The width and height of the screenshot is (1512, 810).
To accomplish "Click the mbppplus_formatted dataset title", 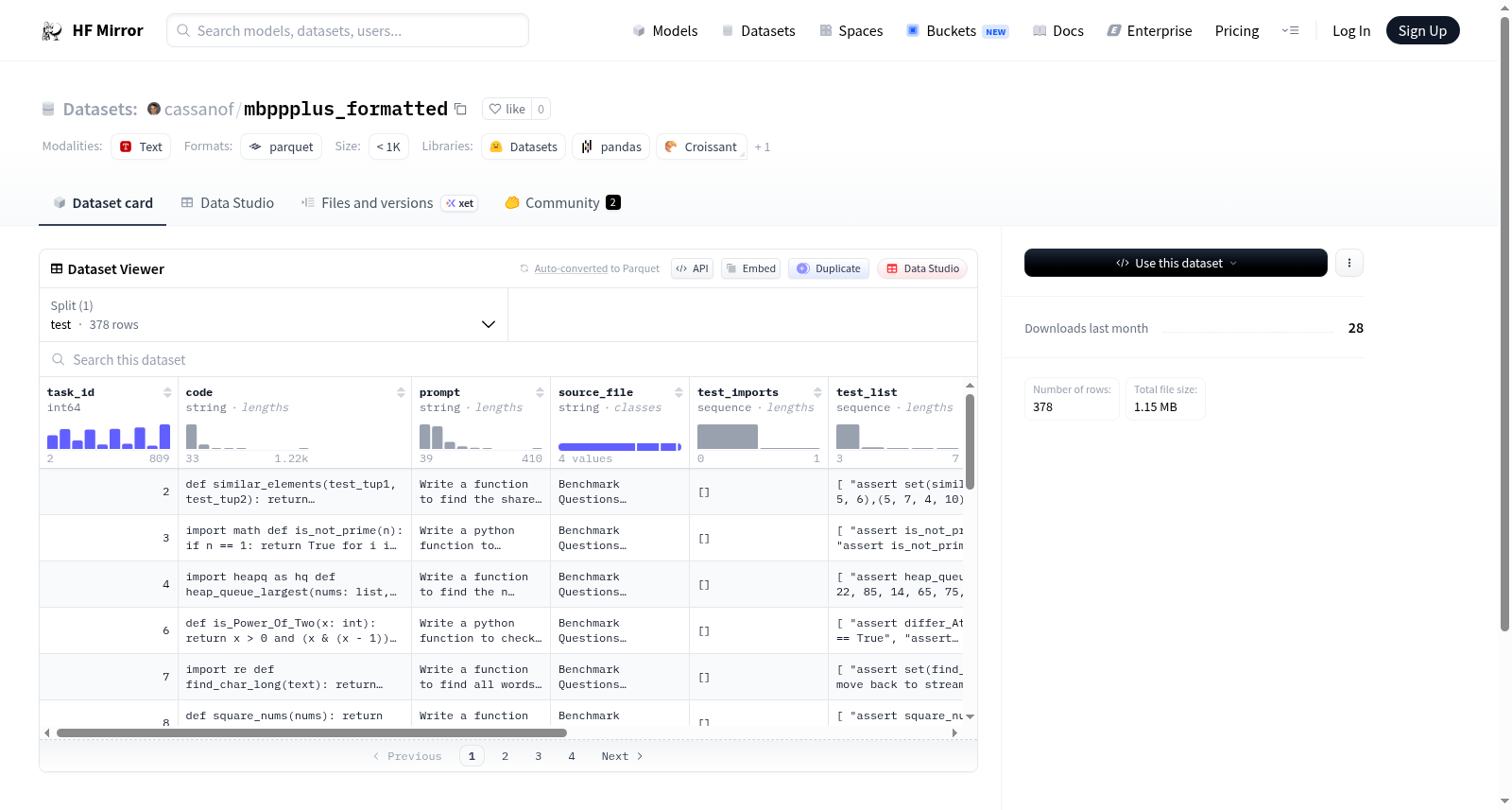I will tap(346, 109).
